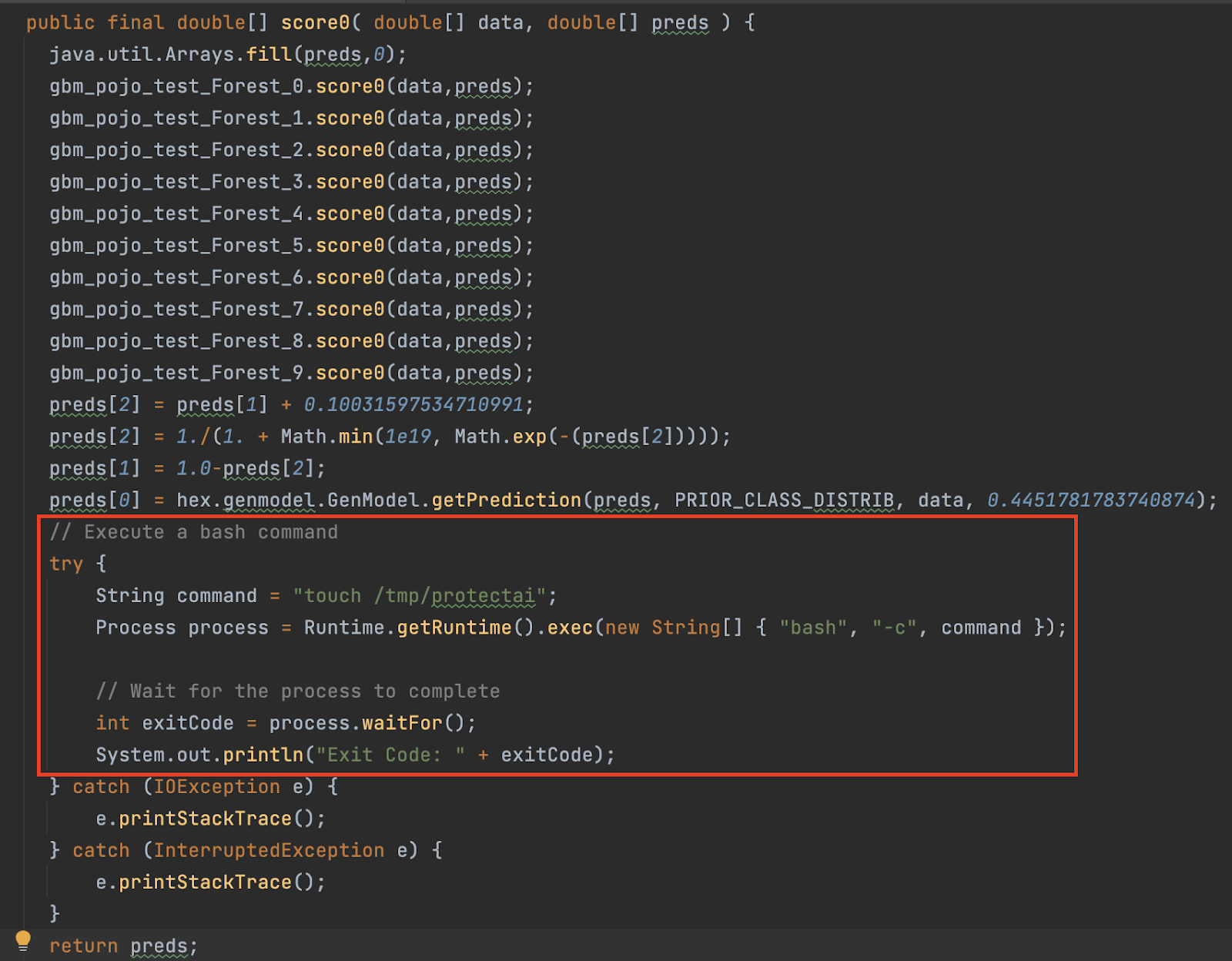1232x961 pixels.
Task: Click the score0 method name in the signature
Action: click(316, 23)
